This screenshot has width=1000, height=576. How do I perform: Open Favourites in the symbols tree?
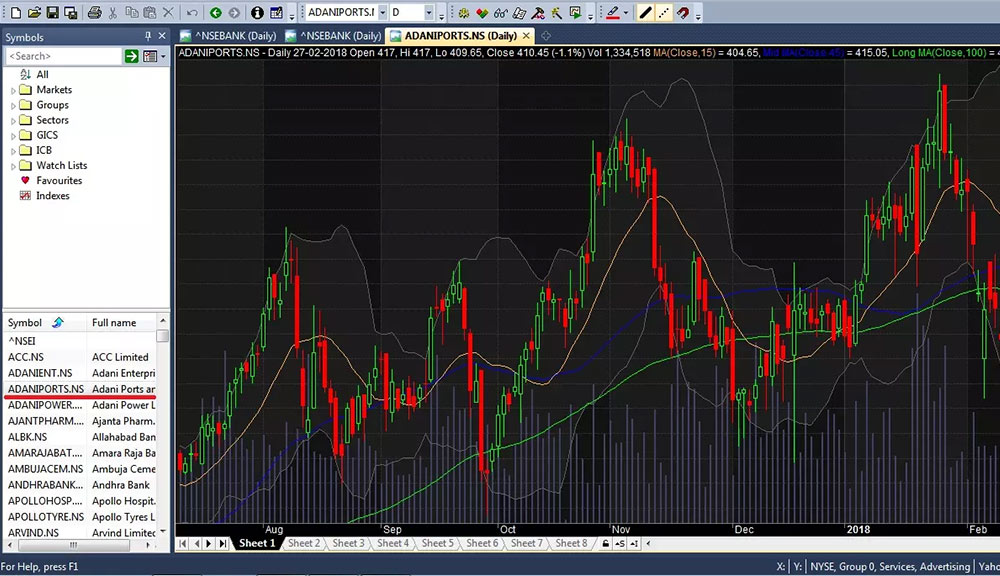click(59, 181)
